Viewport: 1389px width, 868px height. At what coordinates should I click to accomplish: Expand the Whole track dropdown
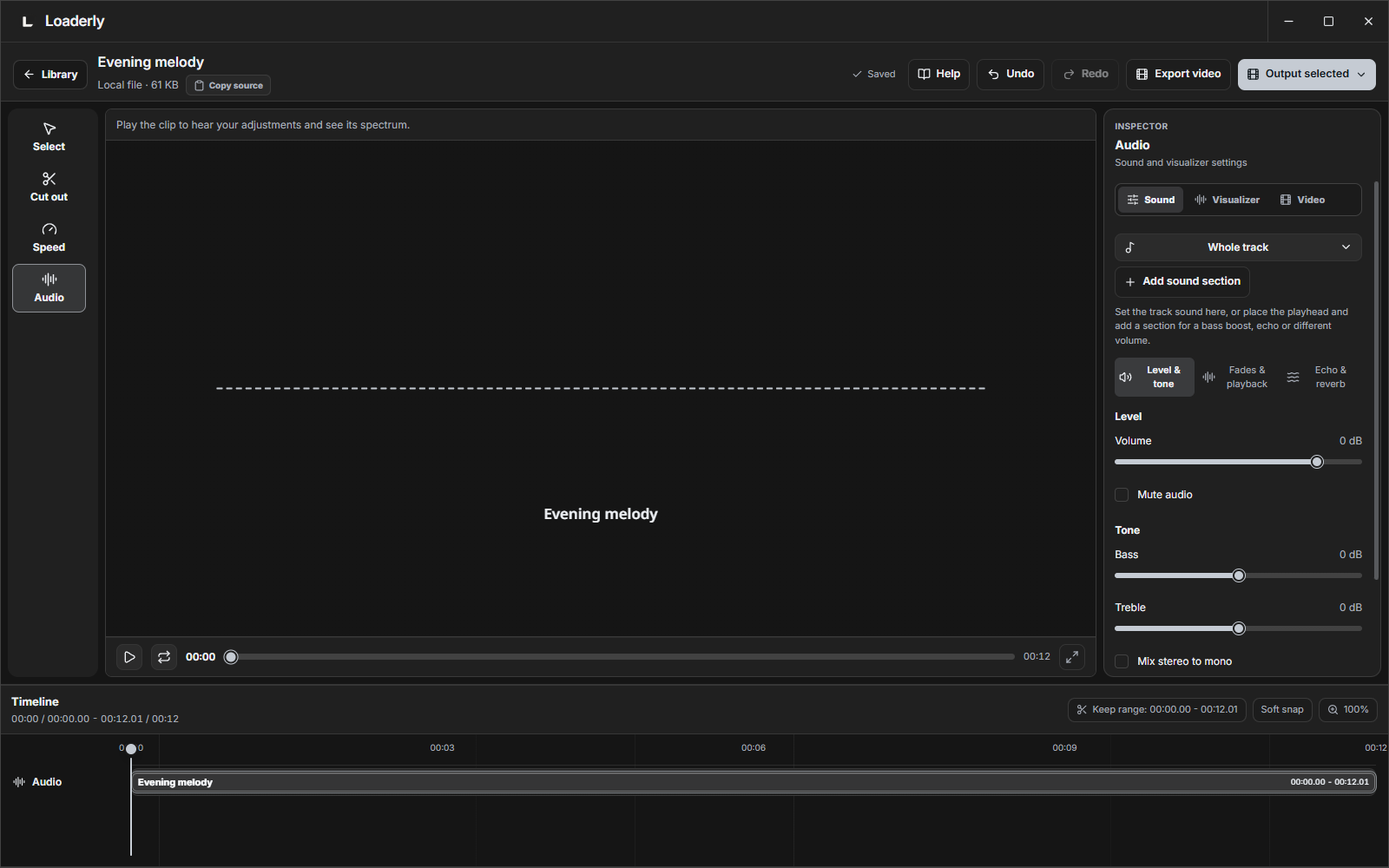click(x=1238, y=247)
